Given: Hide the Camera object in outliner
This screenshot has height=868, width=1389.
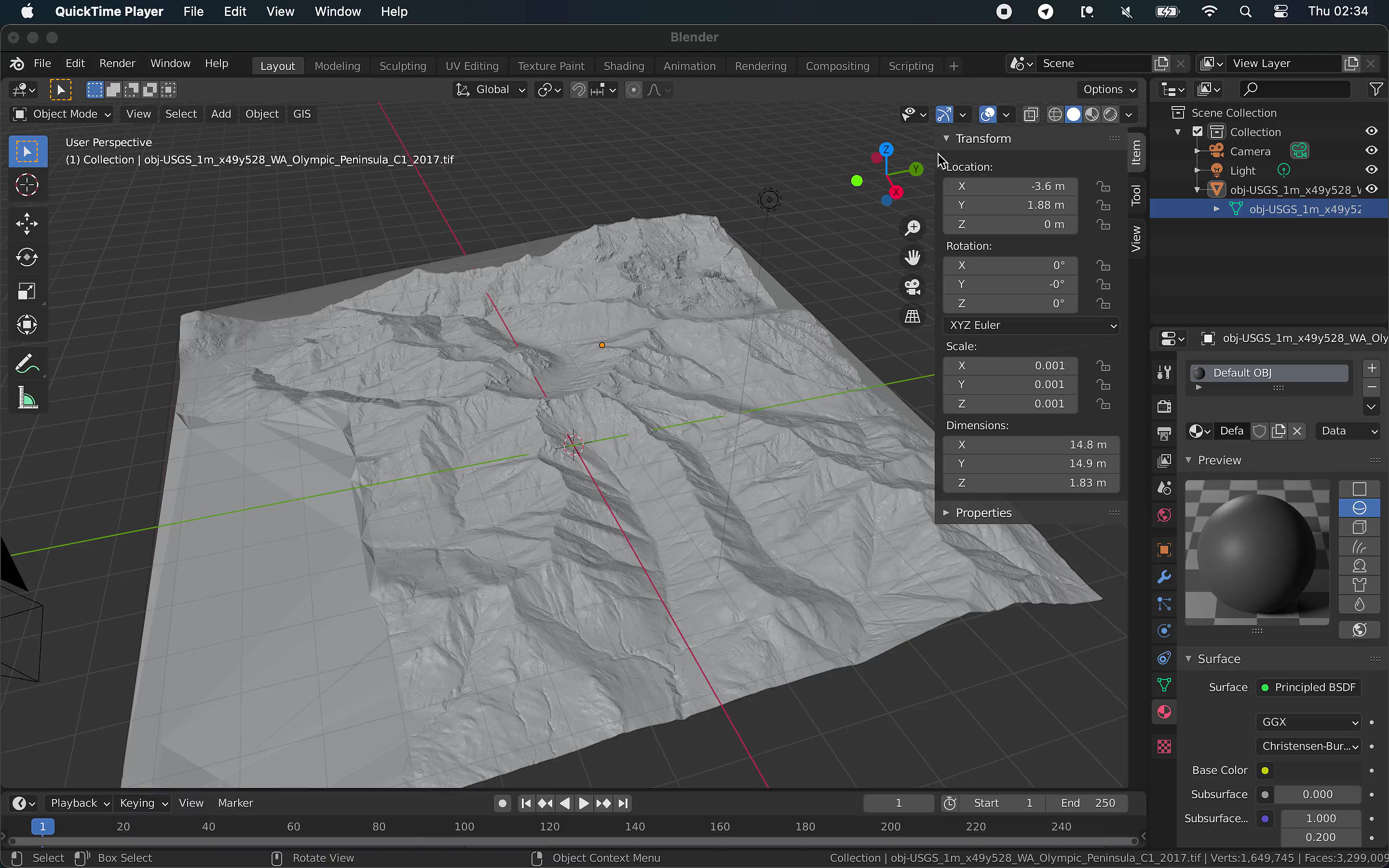Looking at the screenshot, I should click(1371, 150).
